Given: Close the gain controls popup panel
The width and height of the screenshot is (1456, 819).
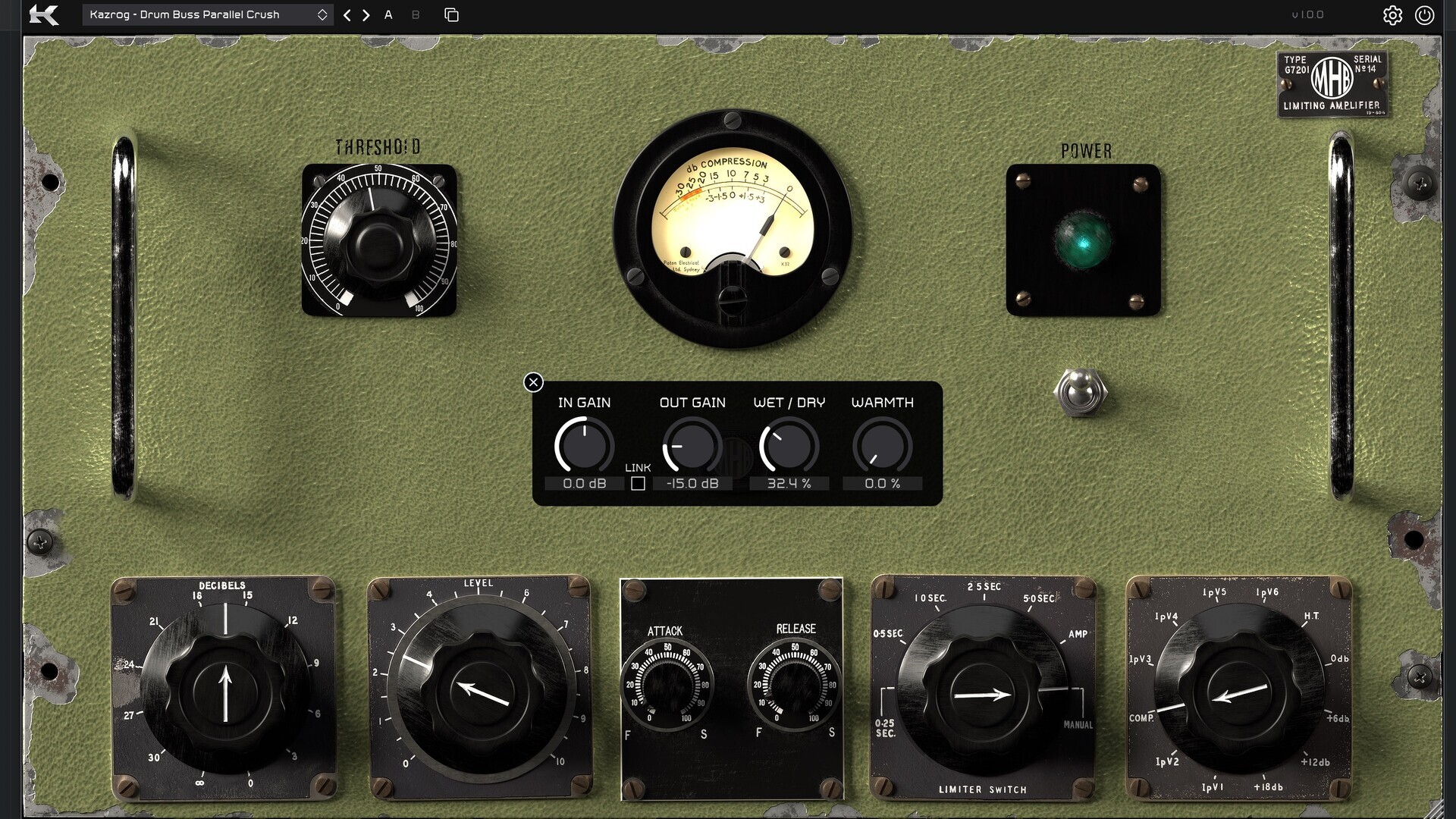Looking at the screenshot, I should point(533,382).
